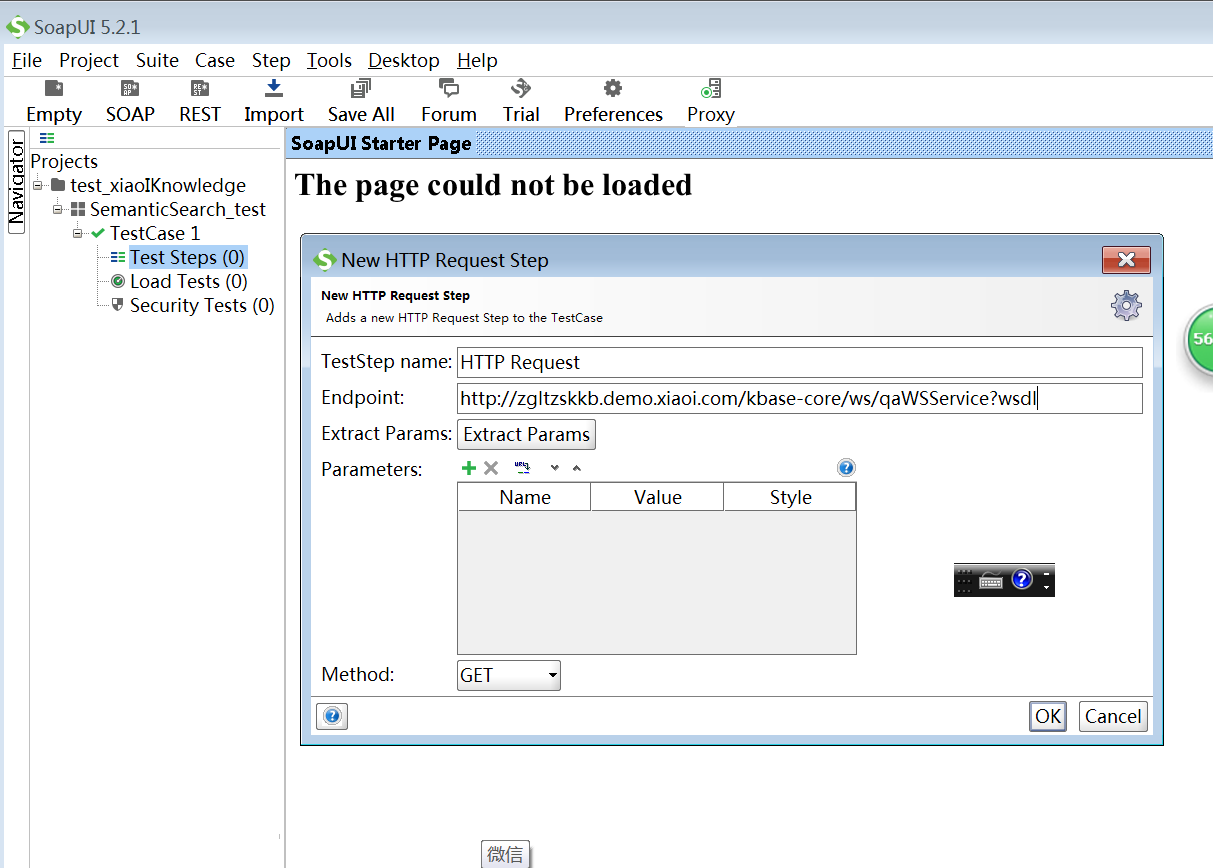Select SemanticSearch_test label in navigator
The image size is (1213, 868).
pyautogui.click(x=178, y=209)
